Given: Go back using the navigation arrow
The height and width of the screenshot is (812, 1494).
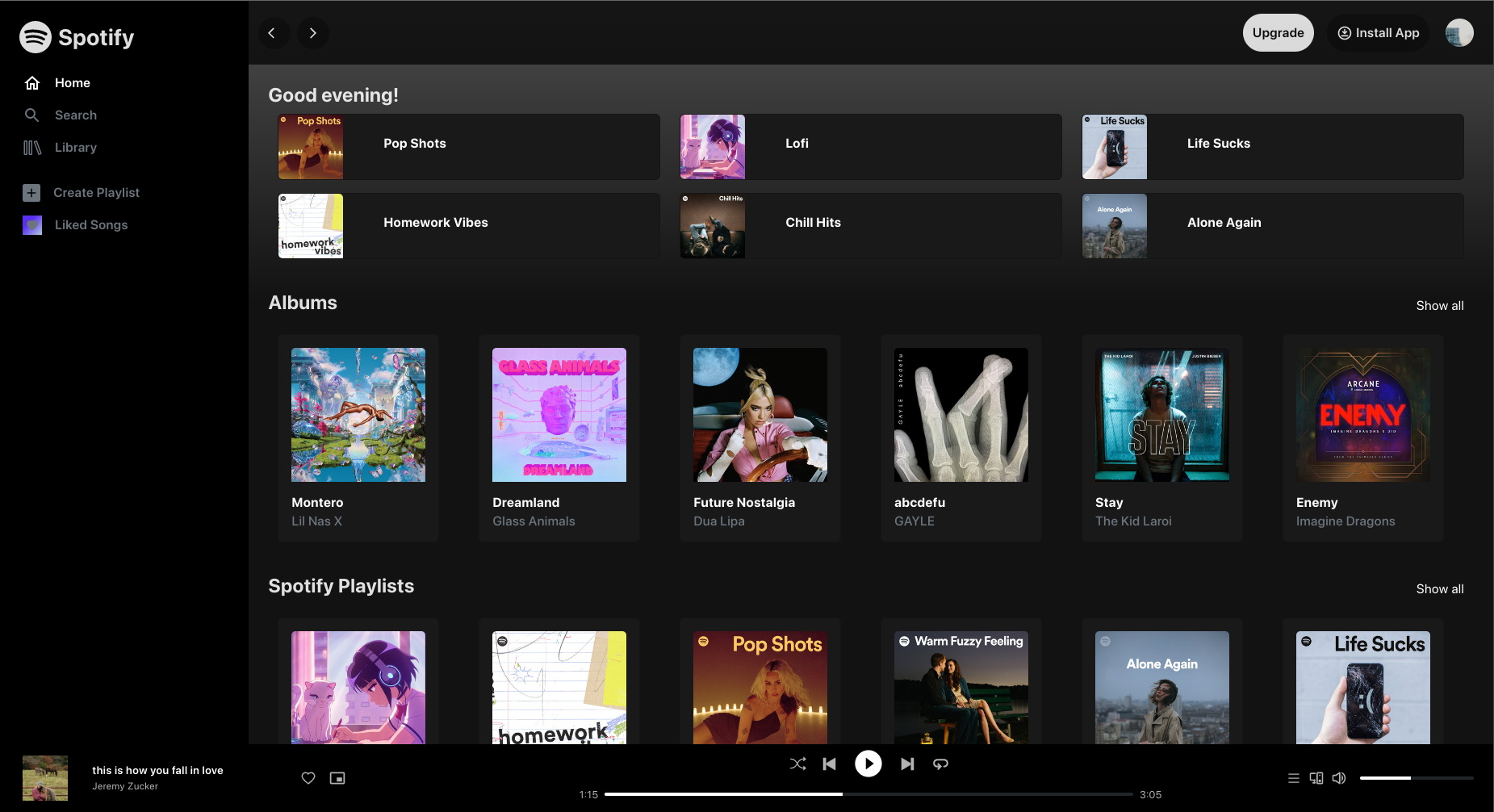Looking at the screenshot, I should [274, 32].
